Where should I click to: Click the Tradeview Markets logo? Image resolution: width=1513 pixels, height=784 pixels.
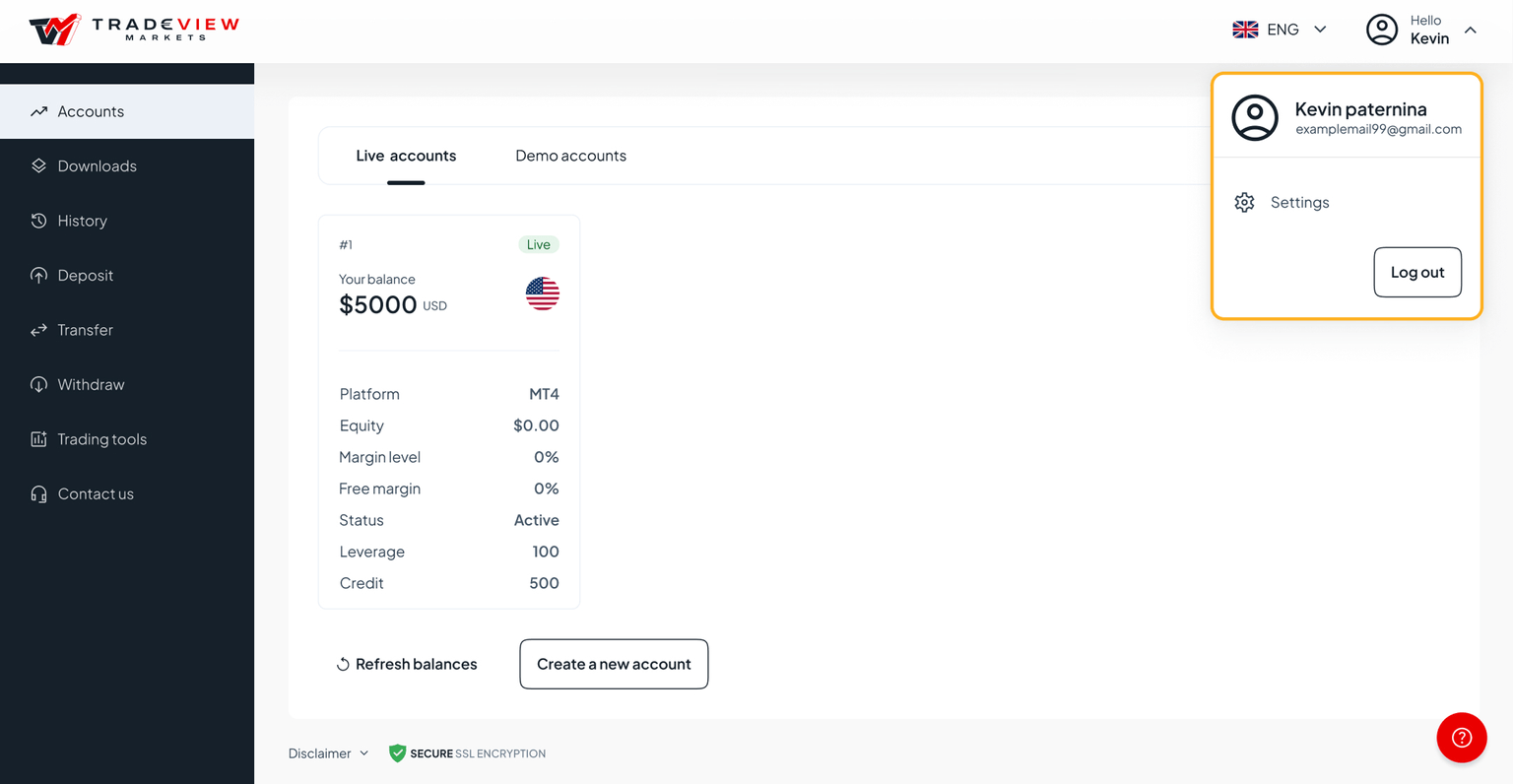click(x=134, y=30)
